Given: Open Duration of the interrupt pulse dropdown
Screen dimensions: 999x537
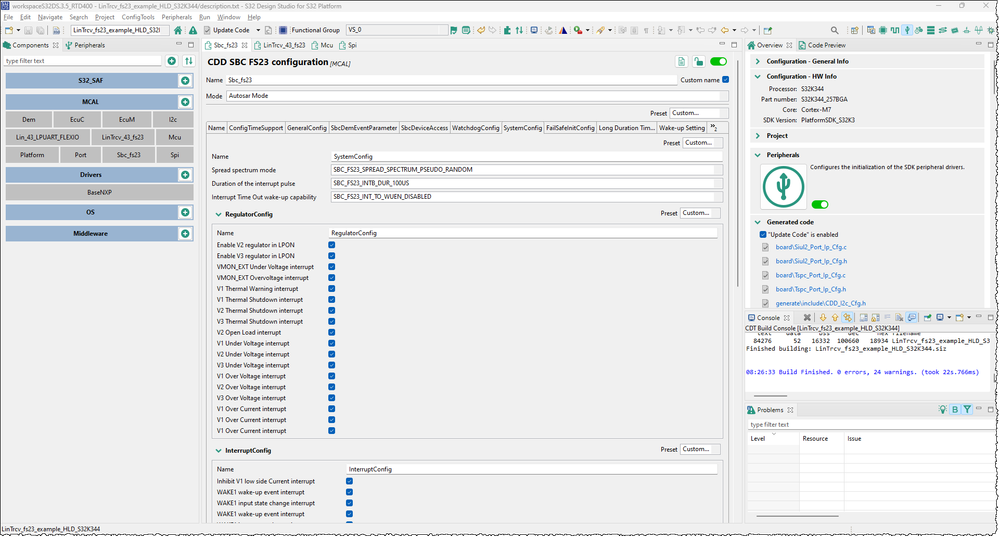Looking at the screenshot, I should [x=527, y=183].
